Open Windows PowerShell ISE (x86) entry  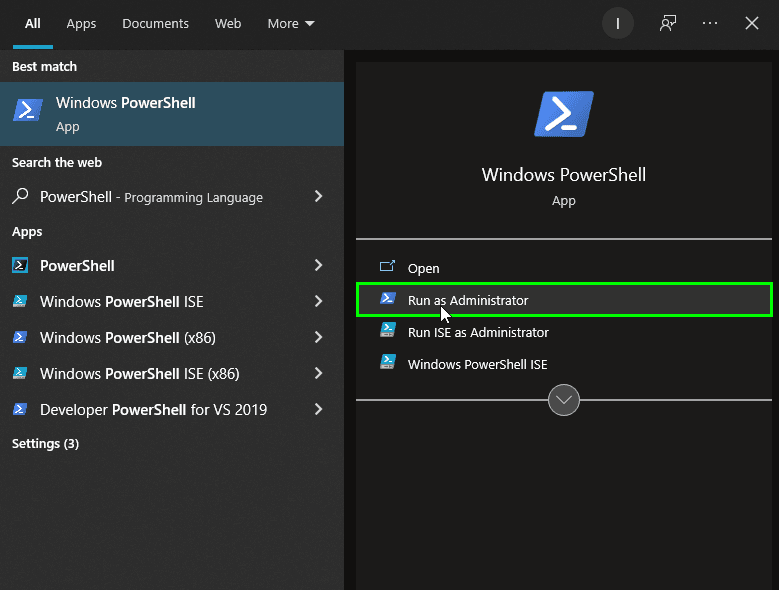tap(172, 373)
